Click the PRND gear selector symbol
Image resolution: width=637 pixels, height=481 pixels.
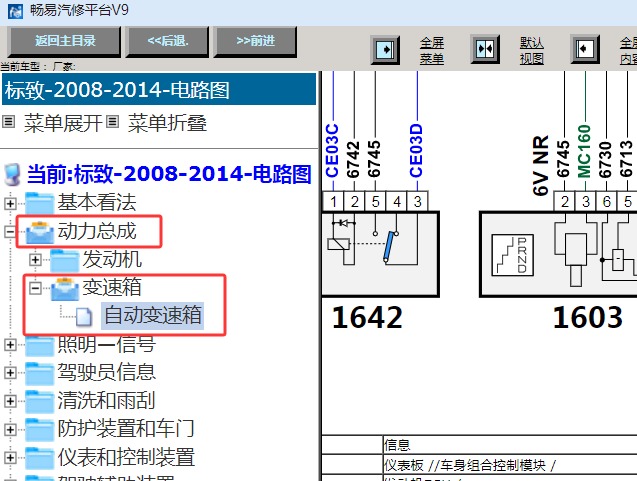click(x=513, y=256)
